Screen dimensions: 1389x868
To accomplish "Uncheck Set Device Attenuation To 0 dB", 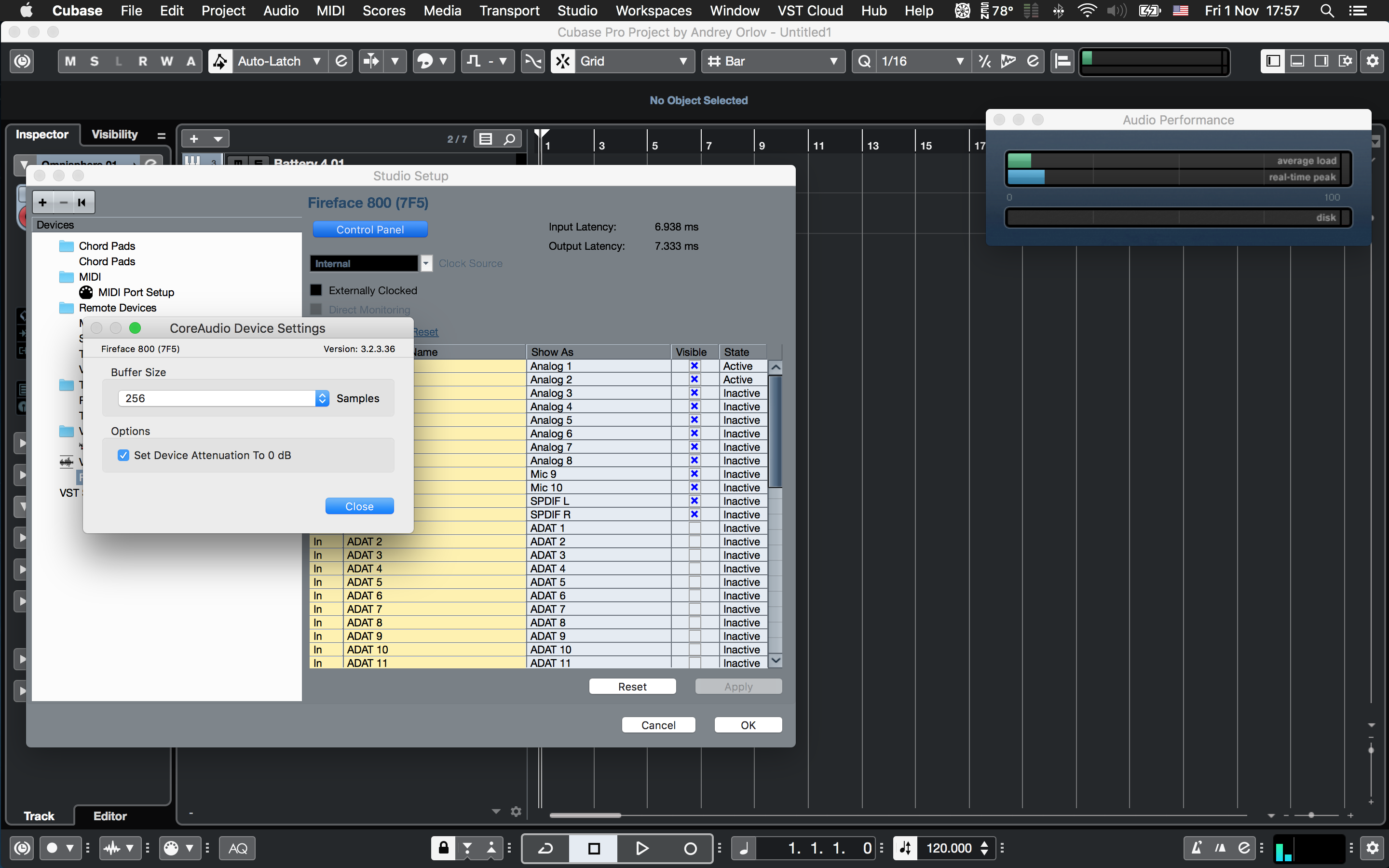I will (123, 455).
